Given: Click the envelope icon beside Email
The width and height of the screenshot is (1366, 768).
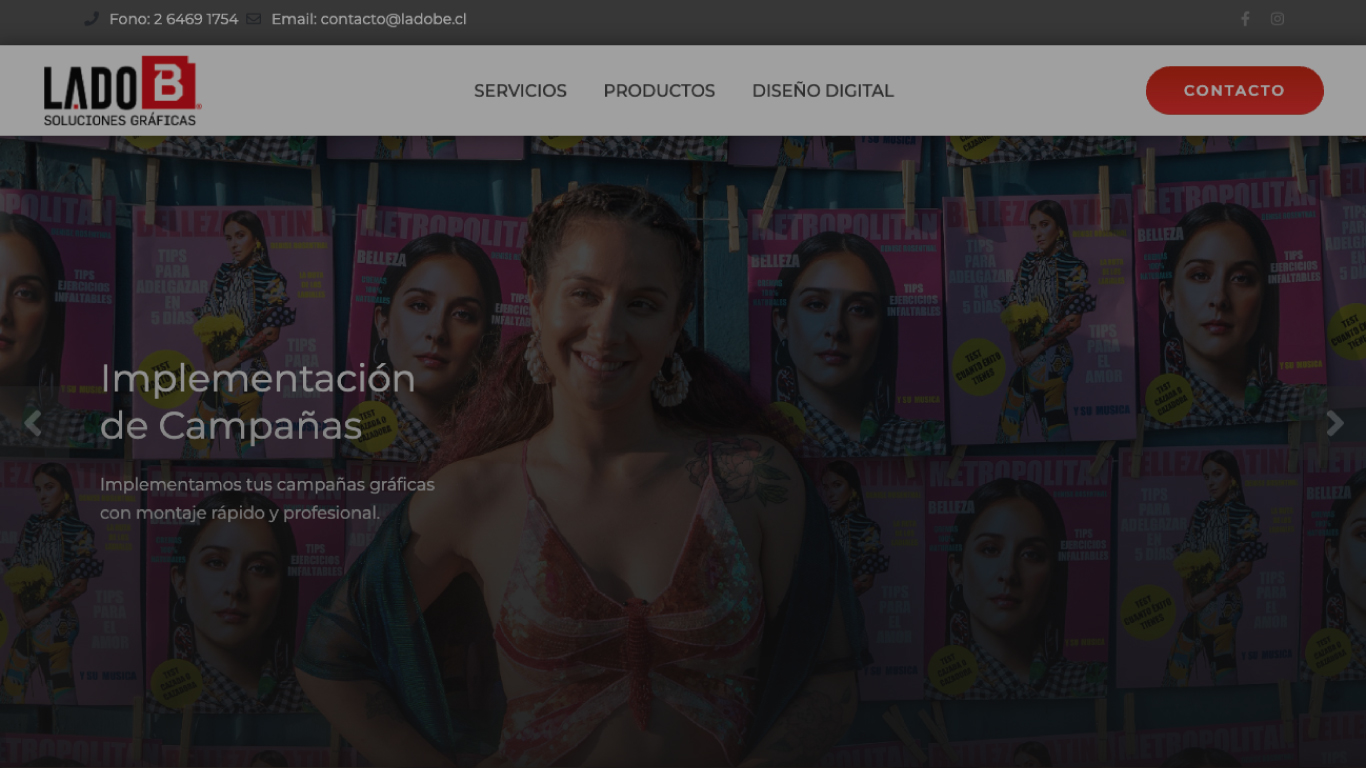Looking at the screenshot, I should click(253, 19).
